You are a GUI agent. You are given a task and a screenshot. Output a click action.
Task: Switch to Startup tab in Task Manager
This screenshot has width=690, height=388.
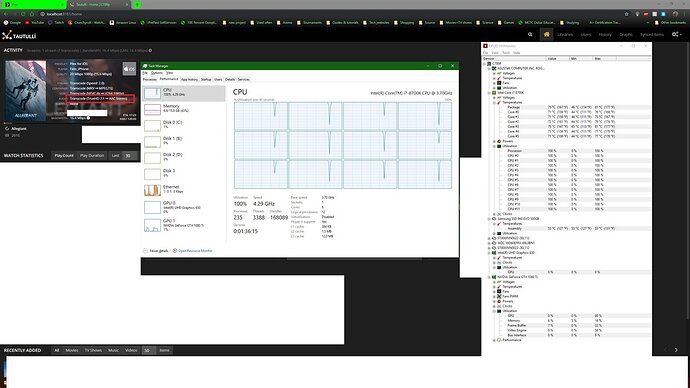click(x=206, y=80)
